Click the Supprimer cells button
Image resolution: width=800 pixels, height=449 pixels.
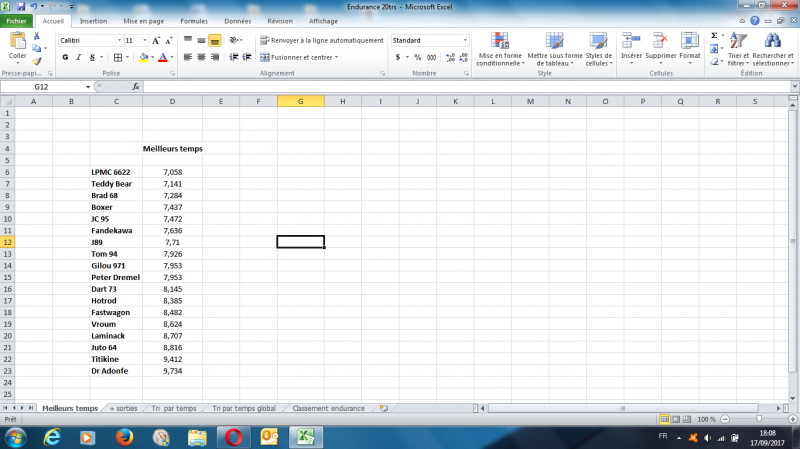pyautogui.click(x=661, y=49)
